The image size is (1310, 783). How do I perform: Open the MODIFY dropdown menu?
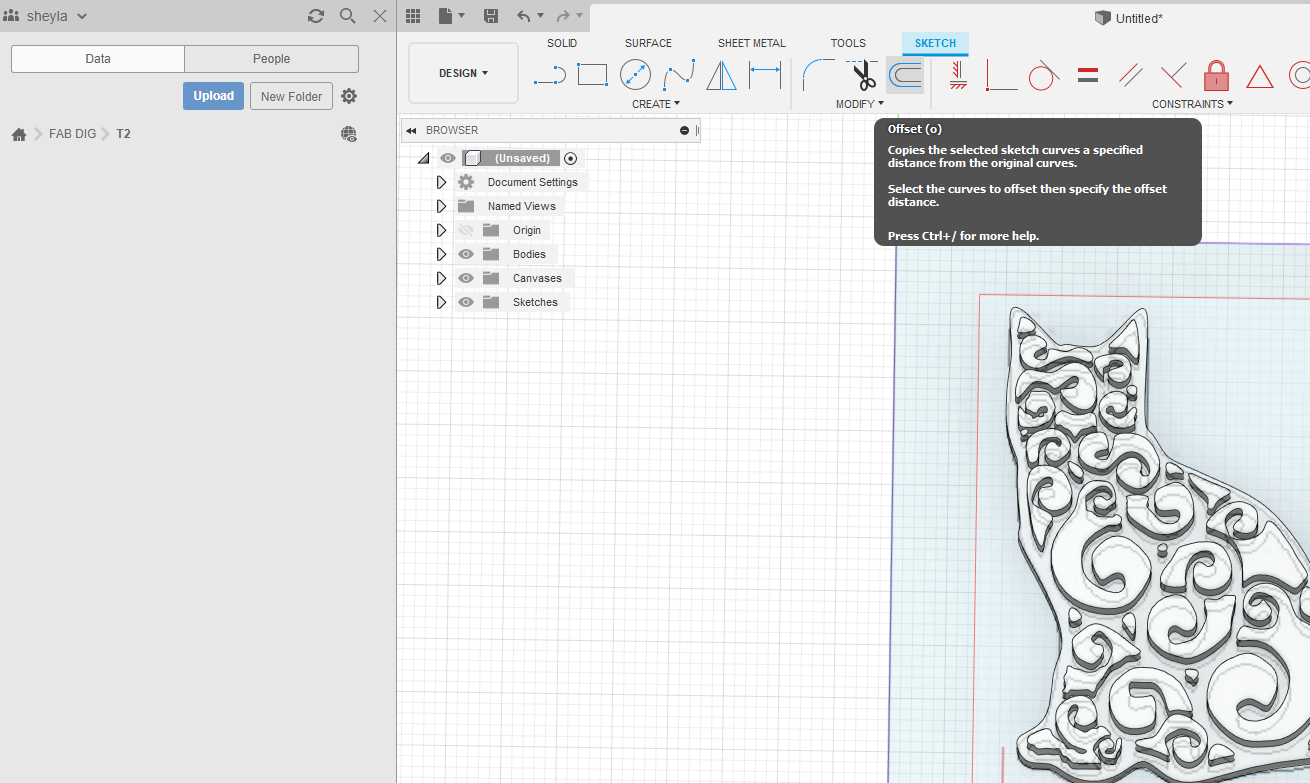click(860, 104)
